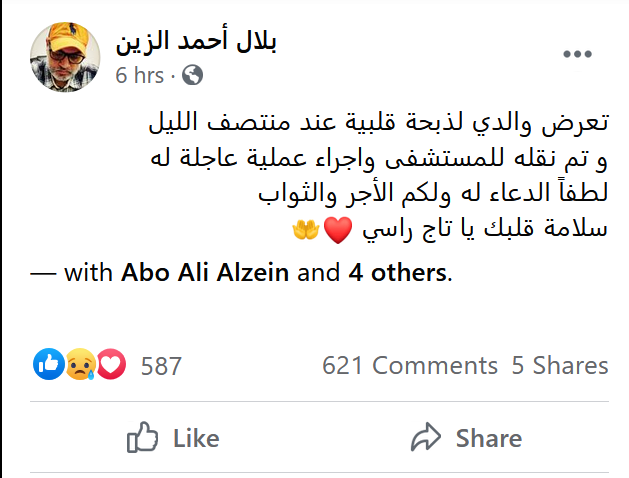Click the curved arrow Share icon

pos(426,437)
